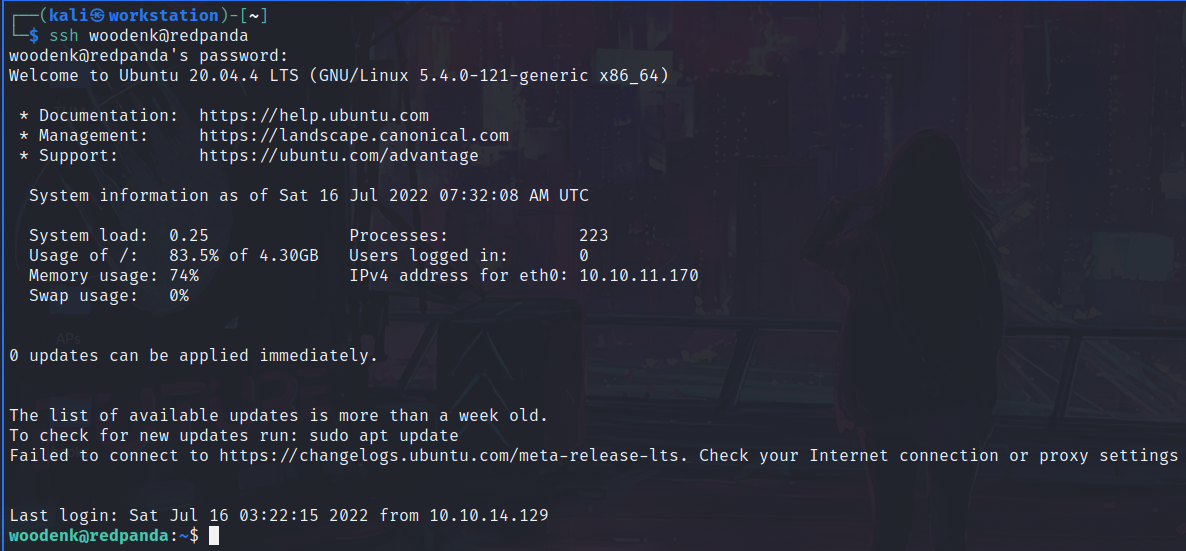Screen dimensions: 1186x551
Task: Click the password prompt line
Action: point(149,55)
